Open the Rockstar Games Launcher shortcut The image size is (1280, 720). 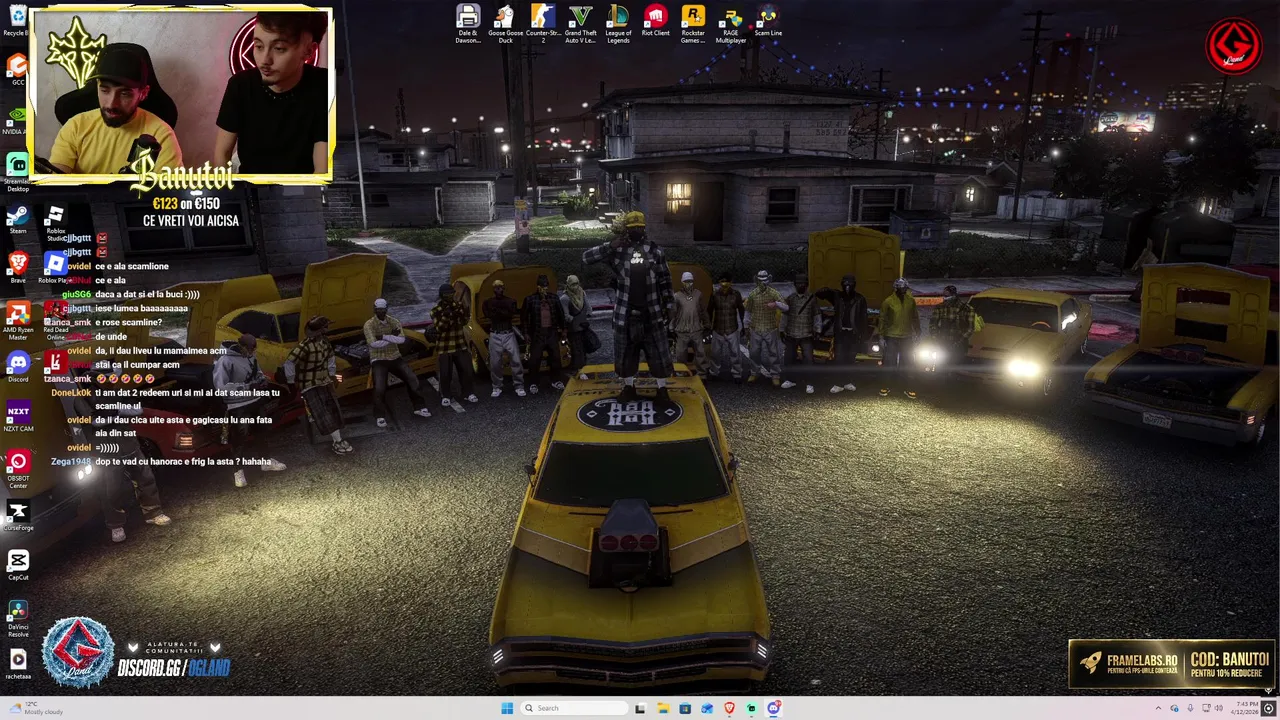693,23
